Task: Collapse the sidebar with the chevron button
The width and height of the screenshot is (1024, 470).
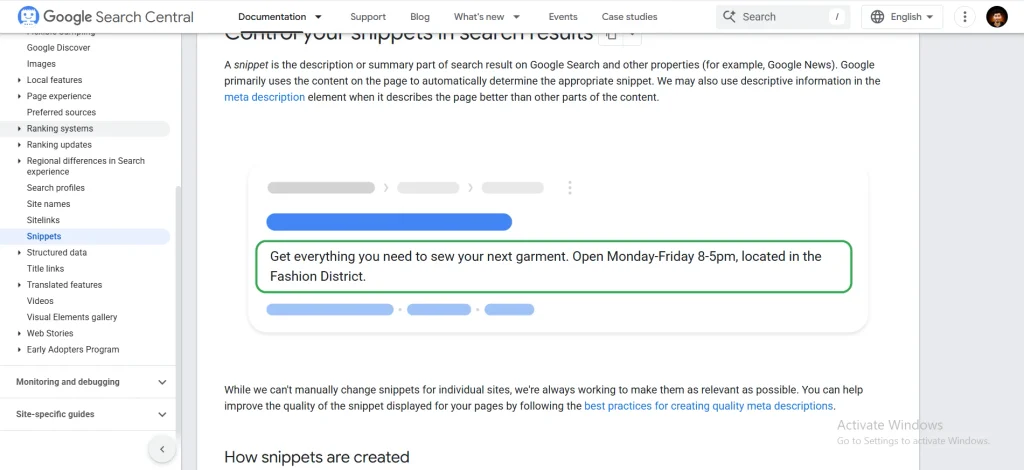Action: pyautogui.click(x=162, y=449)
